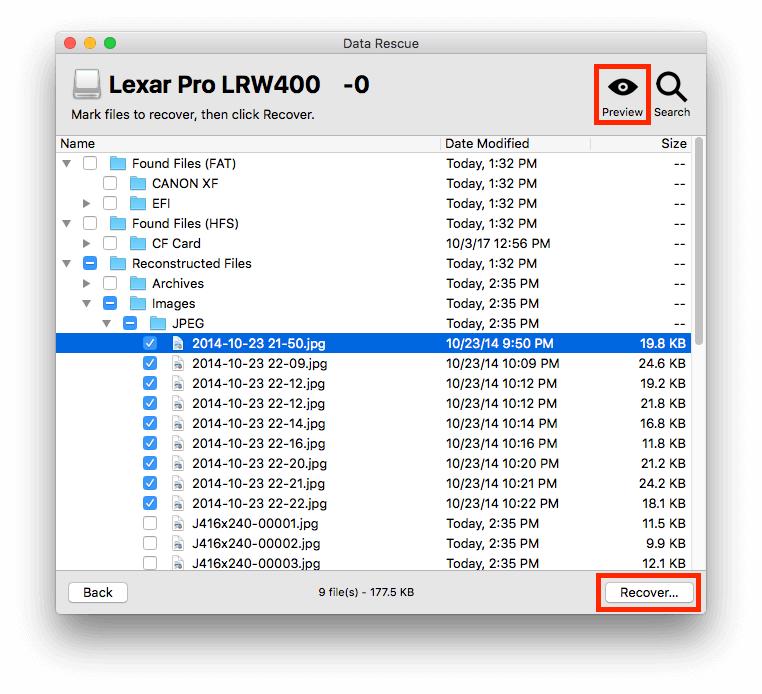Click file icon of J416x240-00001.jpg

tap(178, 523)
